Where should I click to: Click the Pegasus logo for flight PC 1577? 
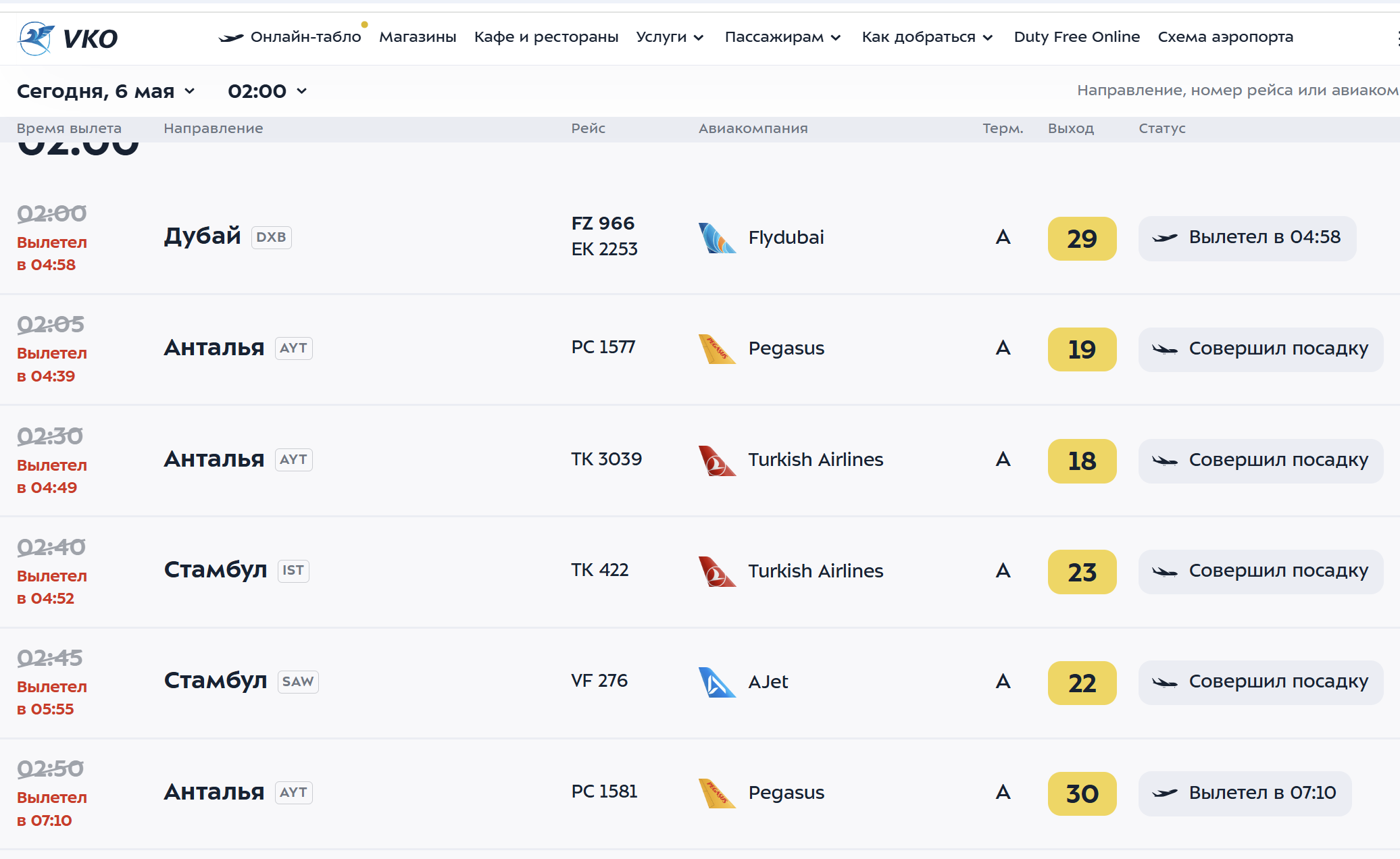716,349
